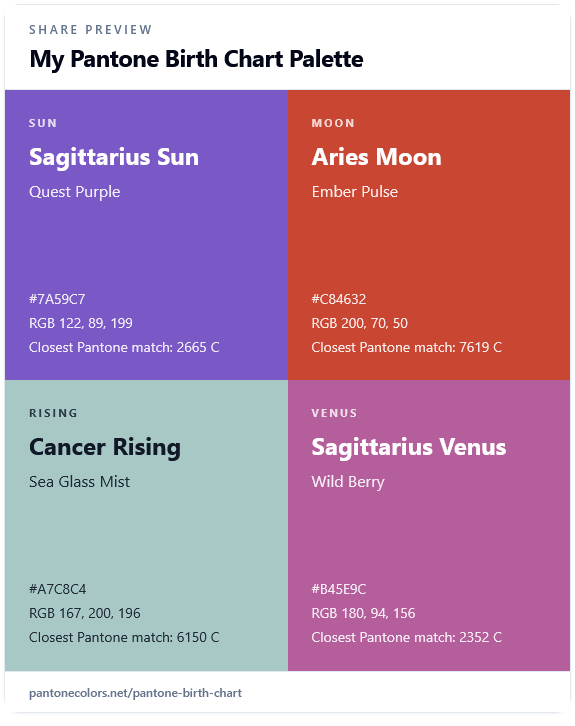Screen dimensions: 575x726
Task: Select the Quest Purple color swatch
Action: point(146,235)
